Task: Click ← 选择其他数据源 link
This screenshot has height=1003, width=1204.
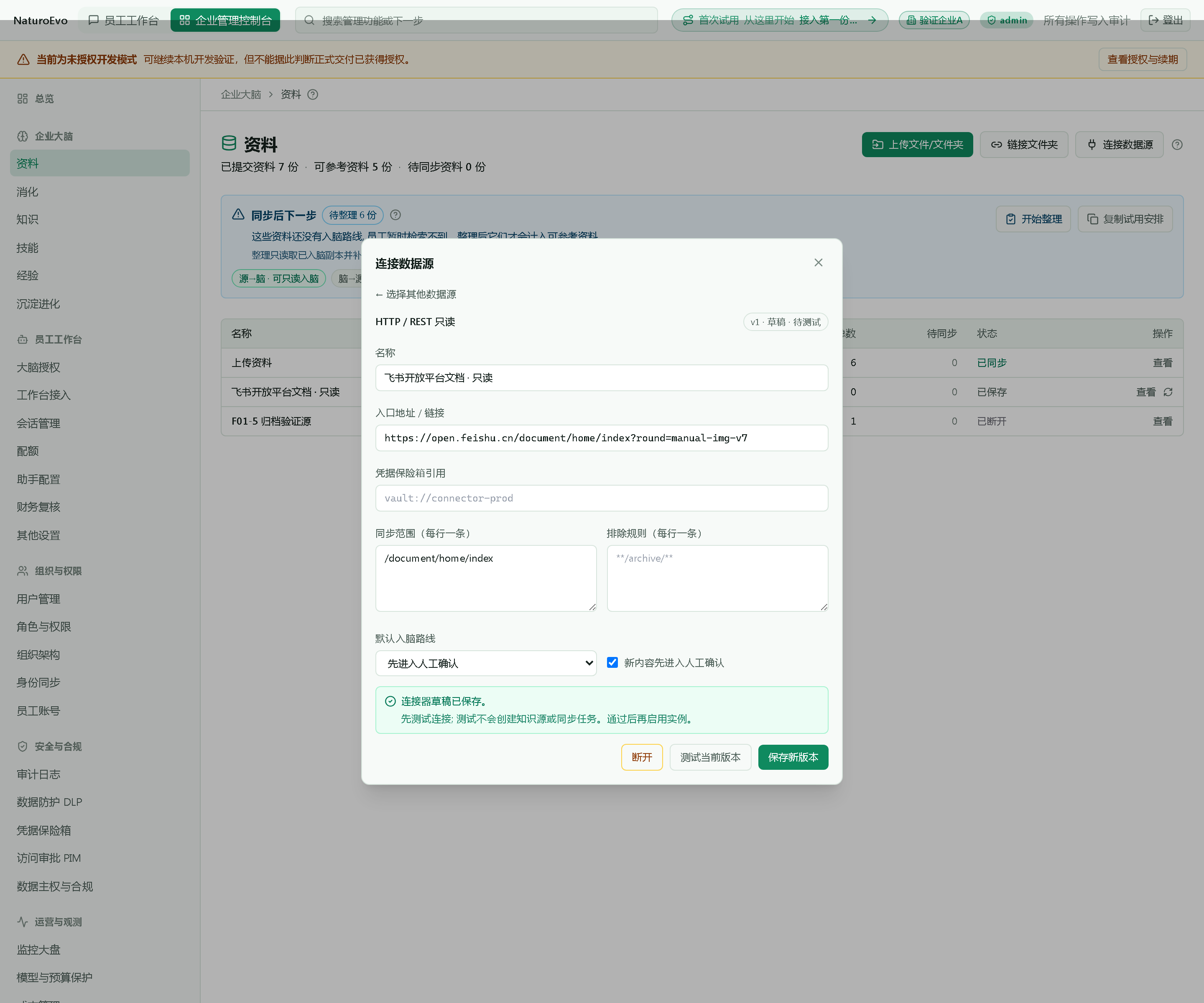Action: tap(416, 294)
